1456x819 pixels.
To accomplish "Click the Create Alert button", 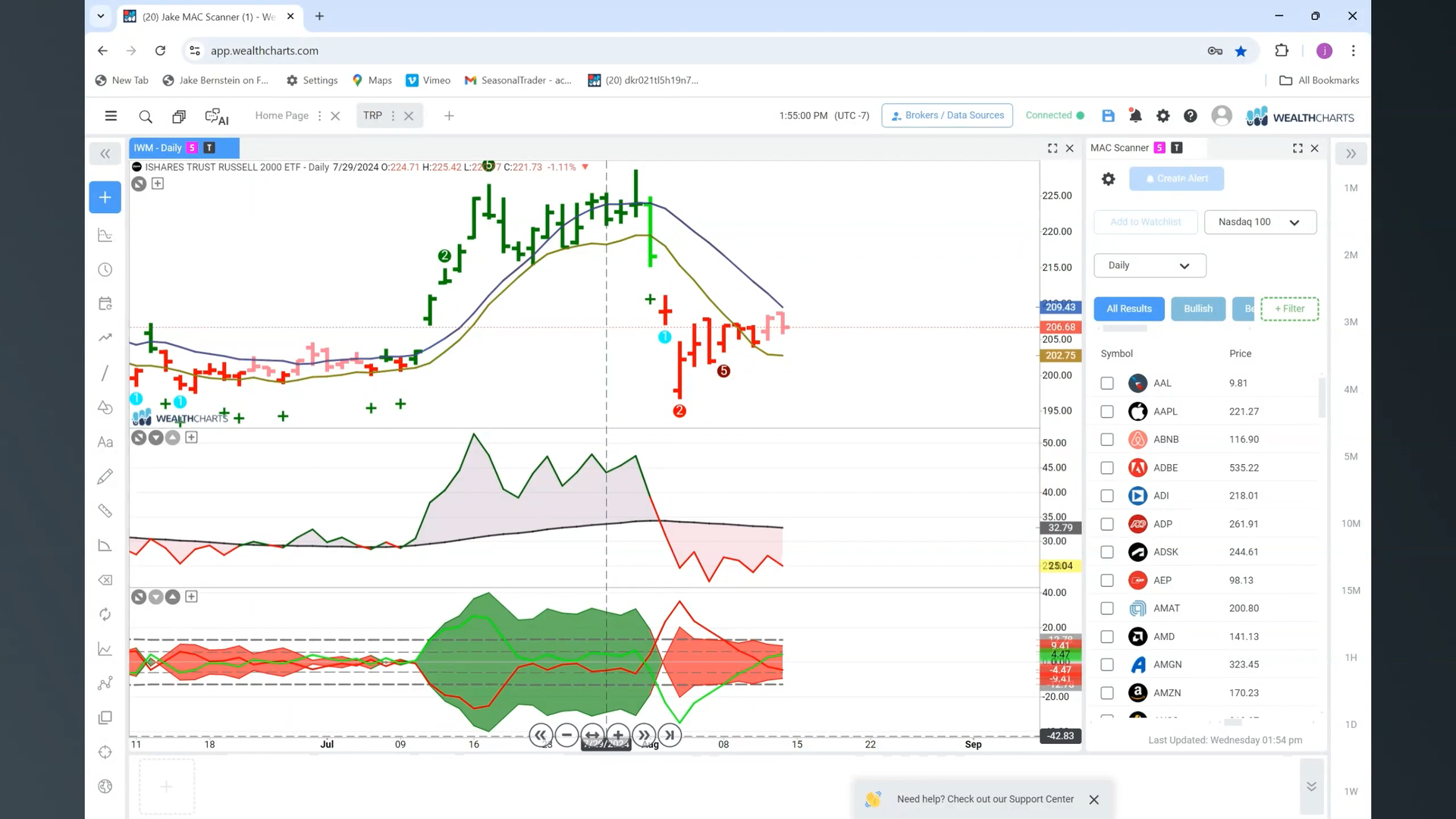I will [1176, 179].
